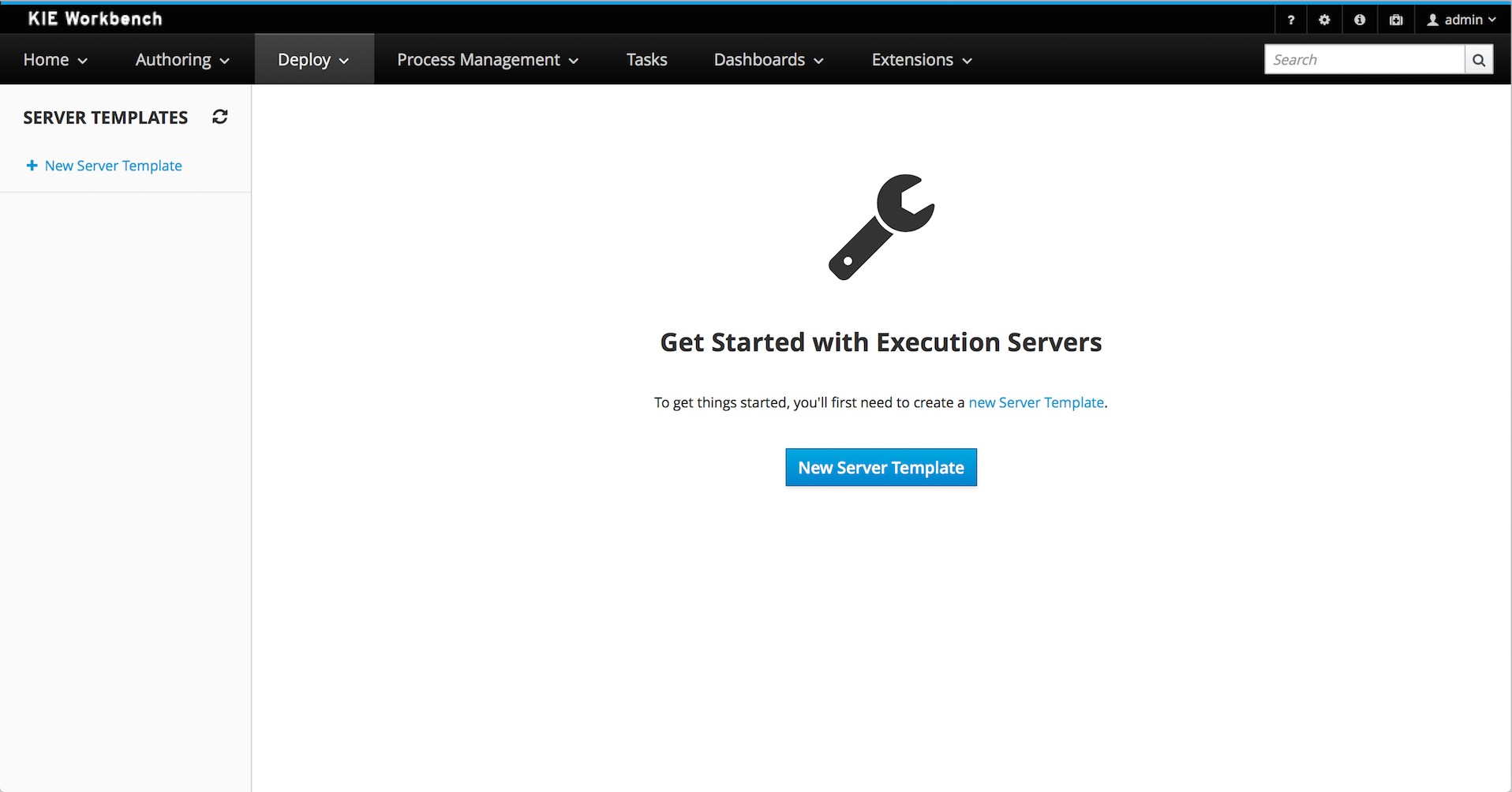Click the help question mark icon
1512x792 pixels.
pyautogui.click(x=1291, y=20)
